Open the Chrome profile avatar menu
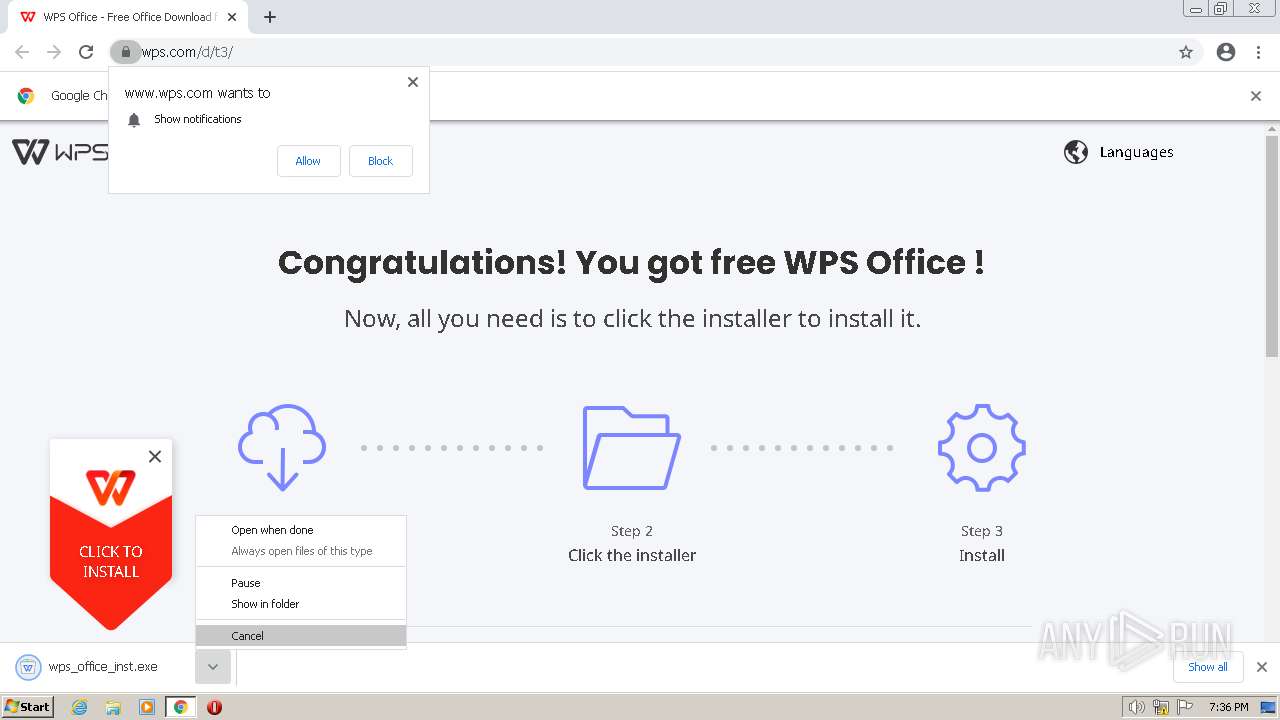 coord(1226,52)
